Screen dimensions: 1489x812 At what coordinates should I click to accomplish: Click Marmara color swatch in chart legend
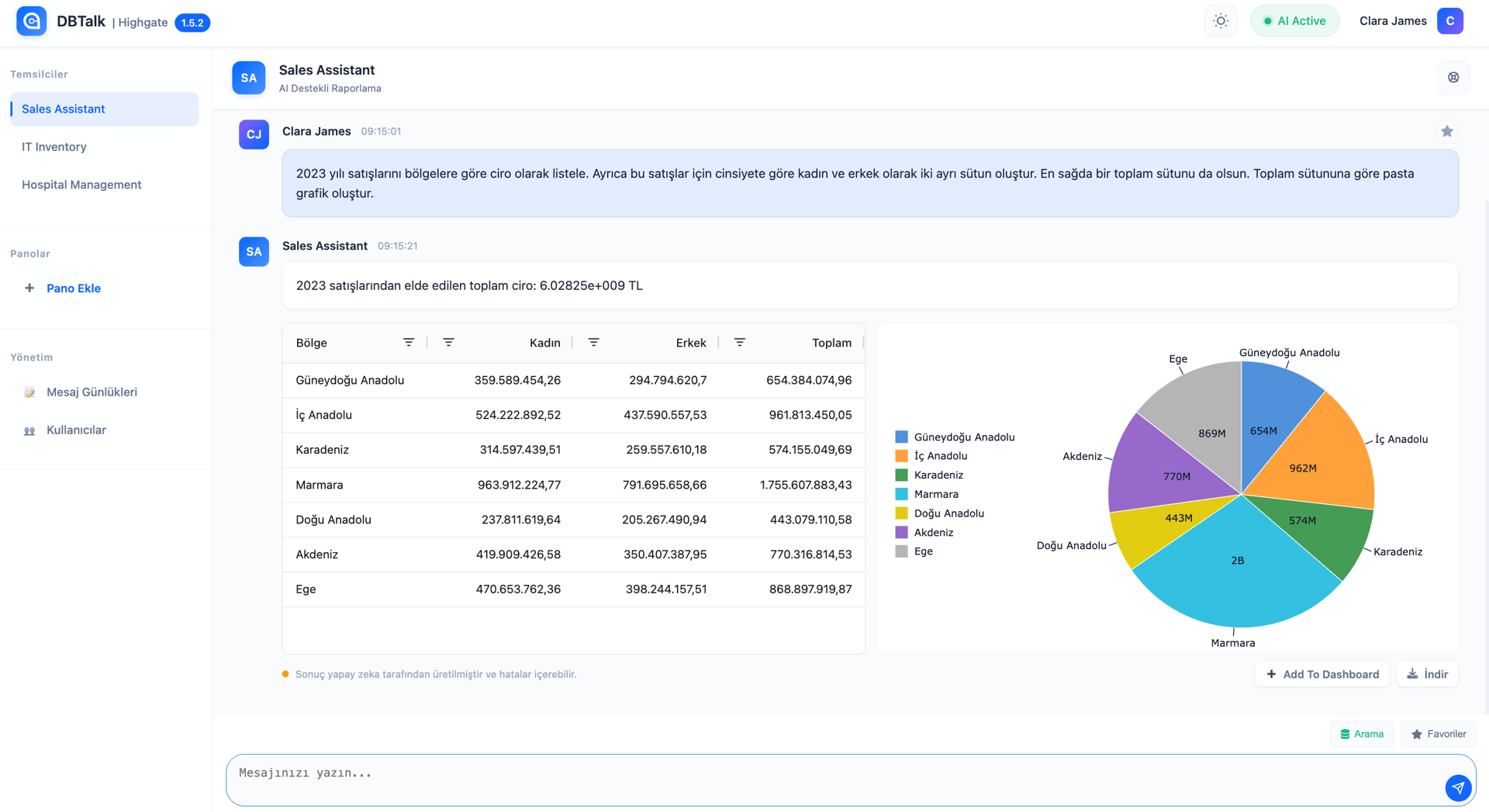click(901, 494)
